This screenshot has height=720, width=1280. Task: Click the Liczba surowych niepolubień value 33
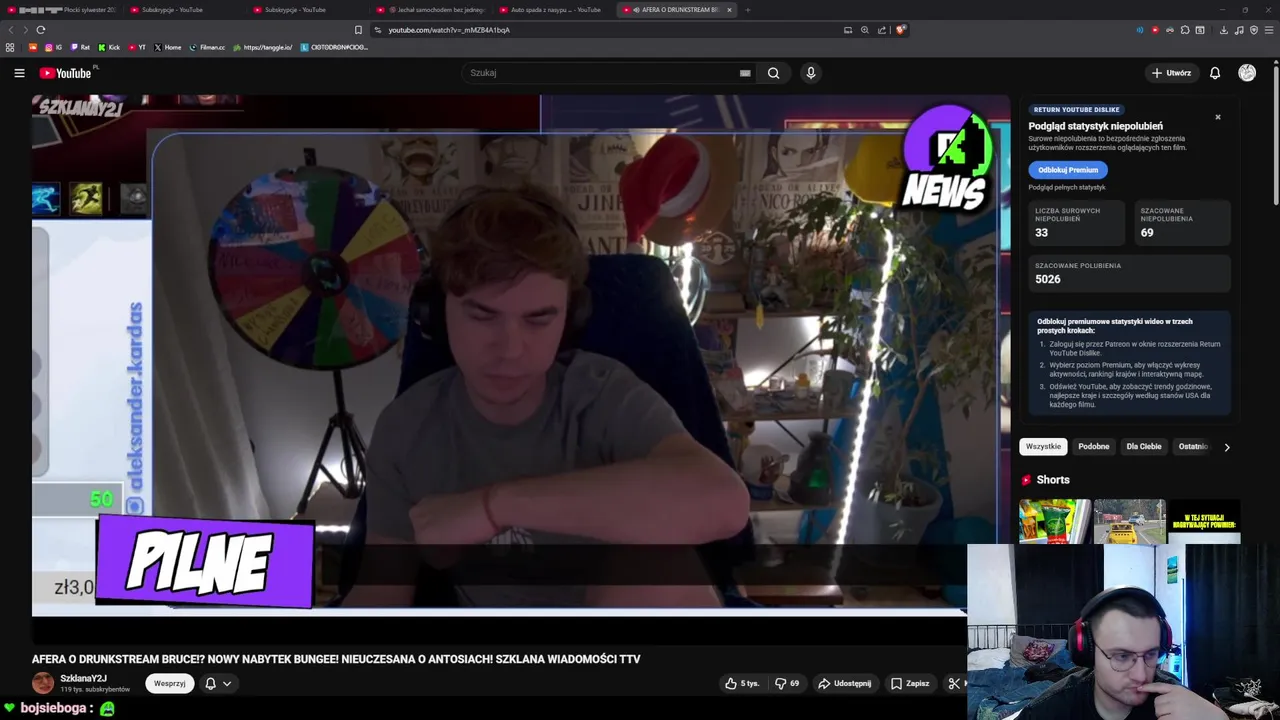(1041, 232)
